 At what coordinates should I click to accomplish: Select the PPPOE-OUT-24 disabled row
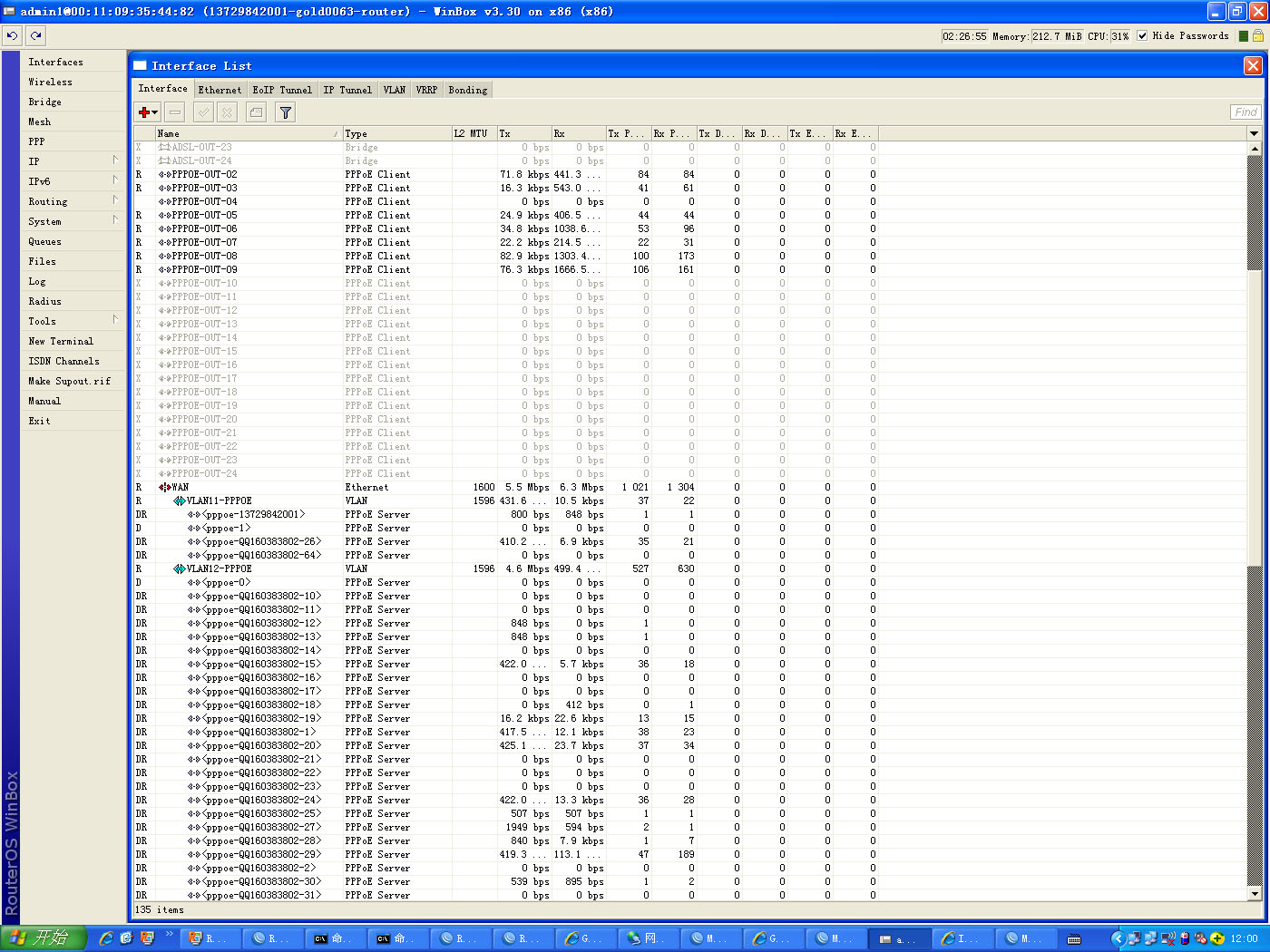pyautogui.click(x=506, y=474)
